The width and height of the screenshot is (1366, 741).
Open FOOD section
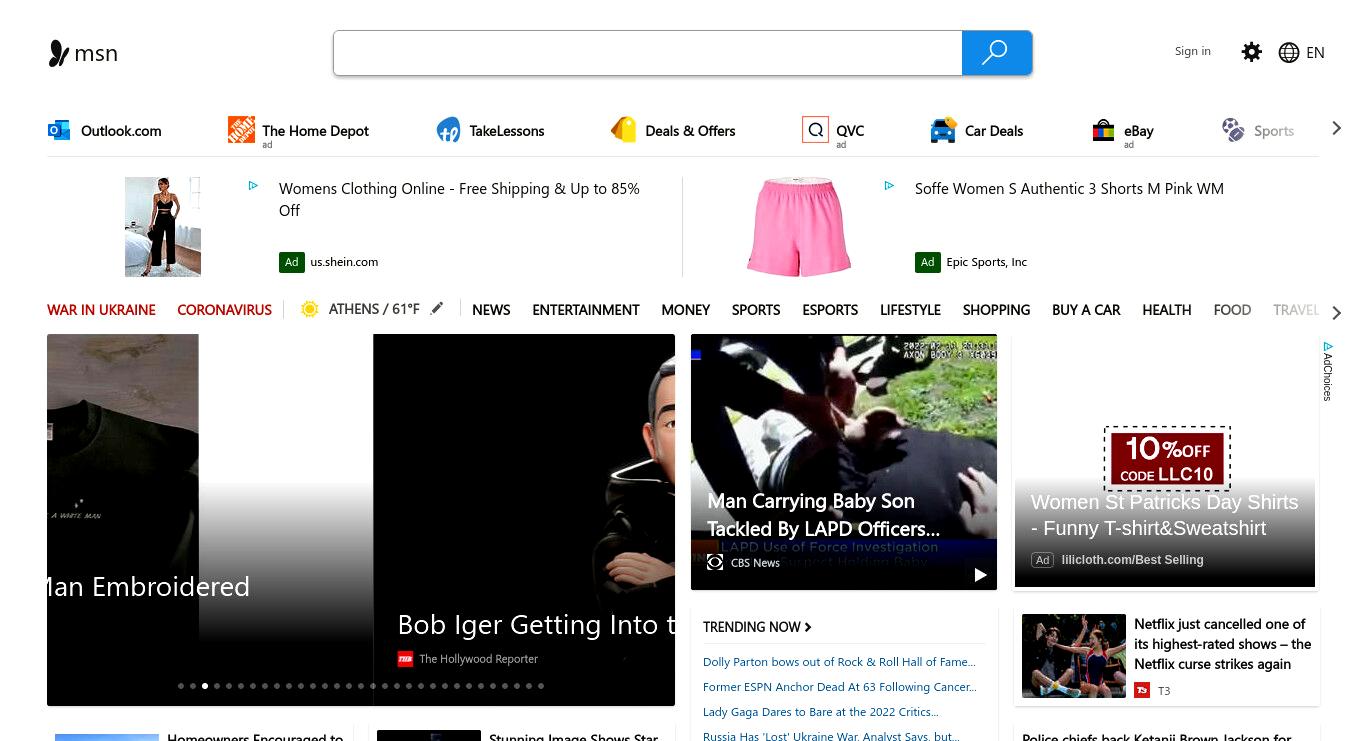point(1232,310)
